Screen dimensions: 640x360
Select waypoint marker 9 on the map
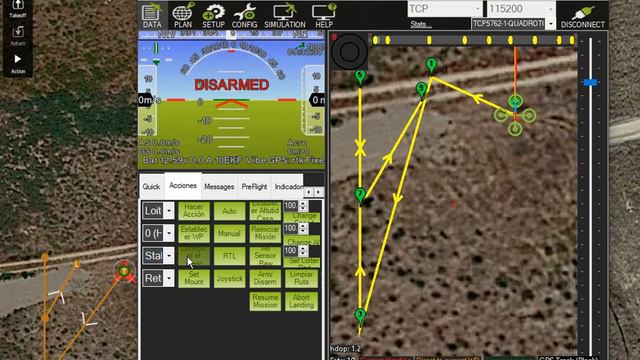[421, 90]
